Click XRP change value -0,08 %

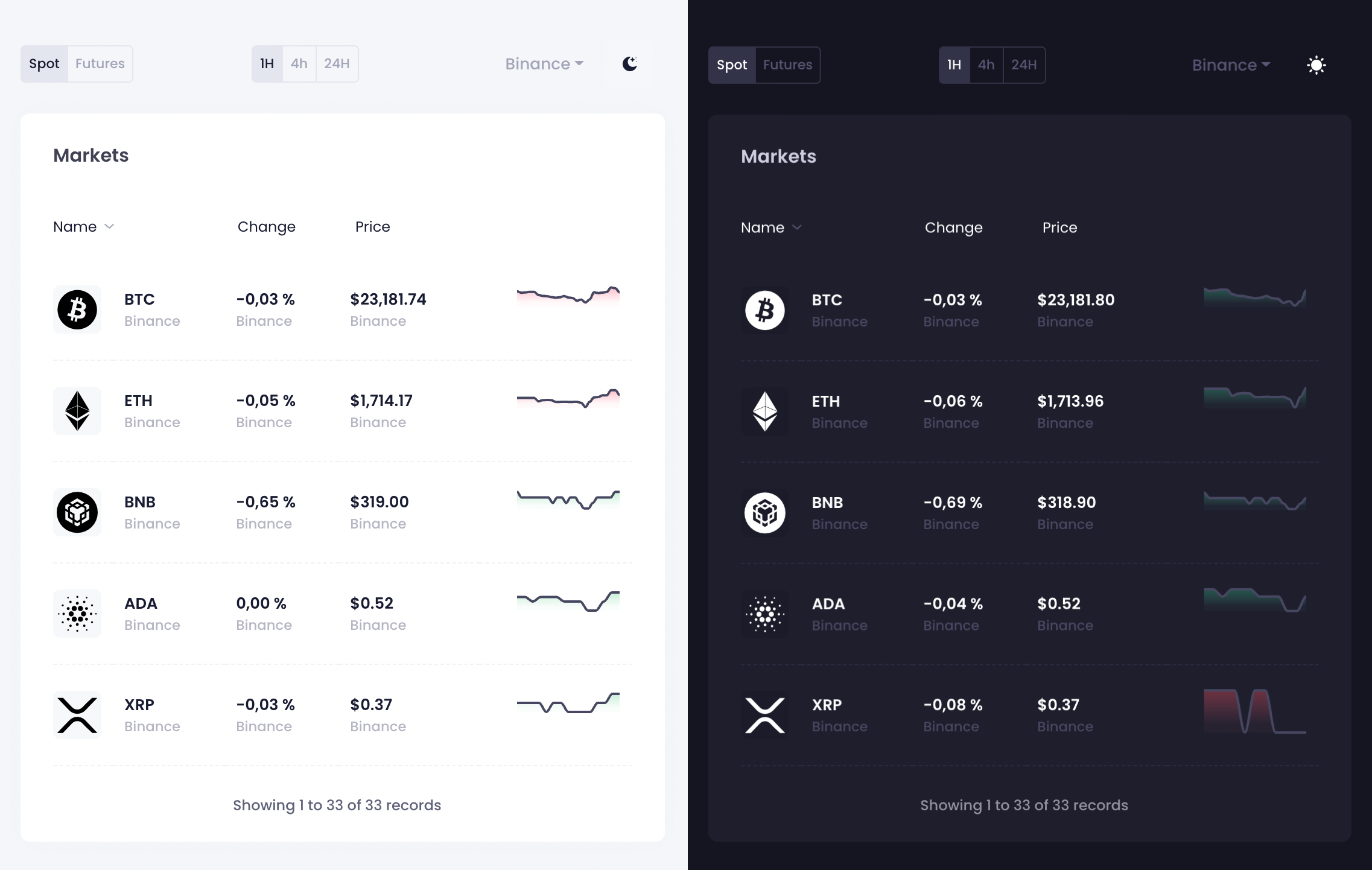953,705
